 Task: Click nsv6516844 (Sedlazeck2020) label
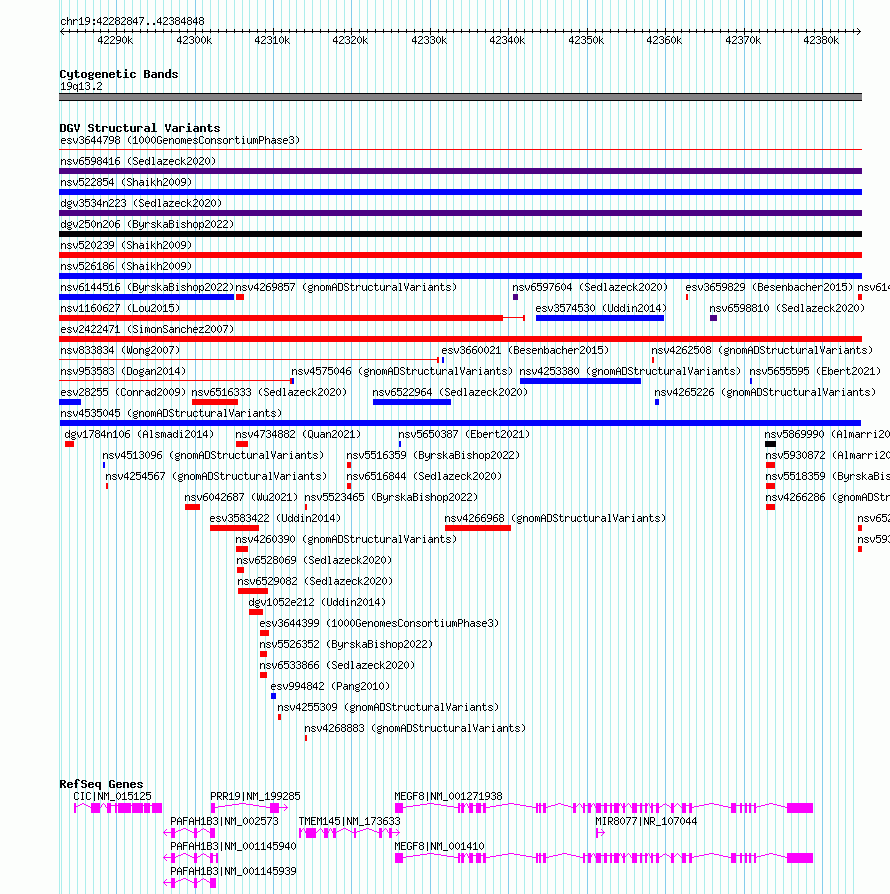click(x=424, y=477)
